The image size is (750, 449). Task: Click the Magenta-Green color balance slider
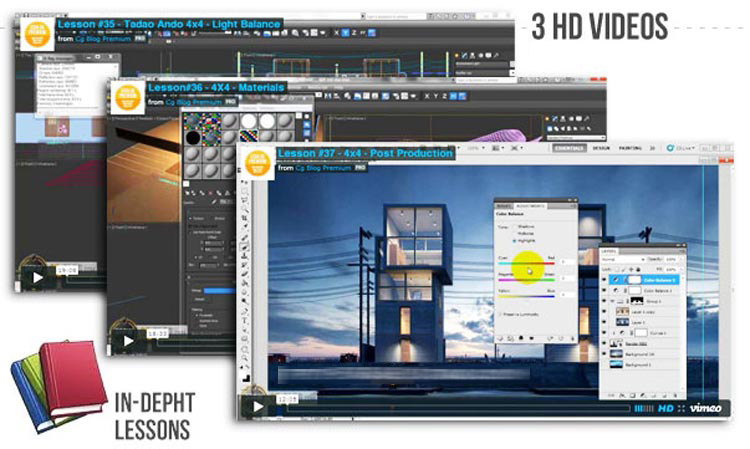[526, 280]
